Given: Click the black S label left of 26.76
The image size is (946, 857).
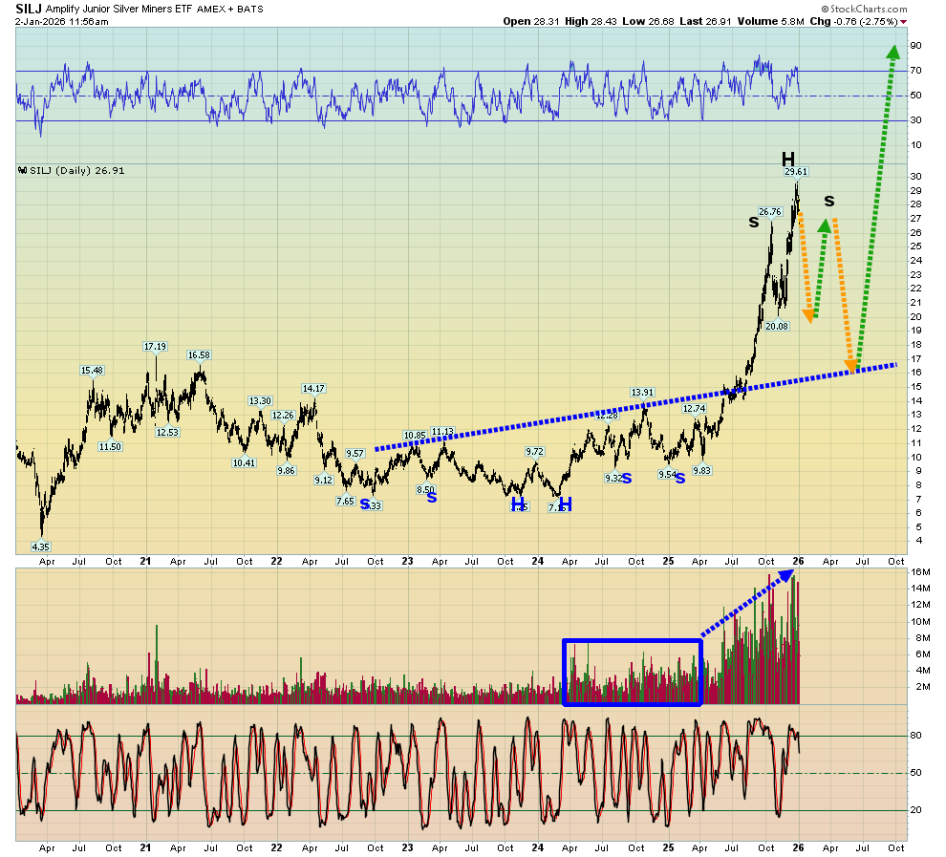Looking at the screenshot, I should pos(753,221).
